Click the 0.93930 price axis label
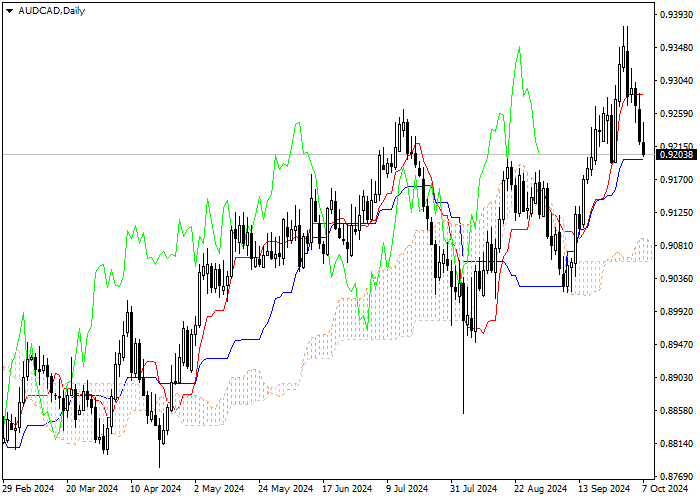This screenshot has height=500, width=700. 677,15
